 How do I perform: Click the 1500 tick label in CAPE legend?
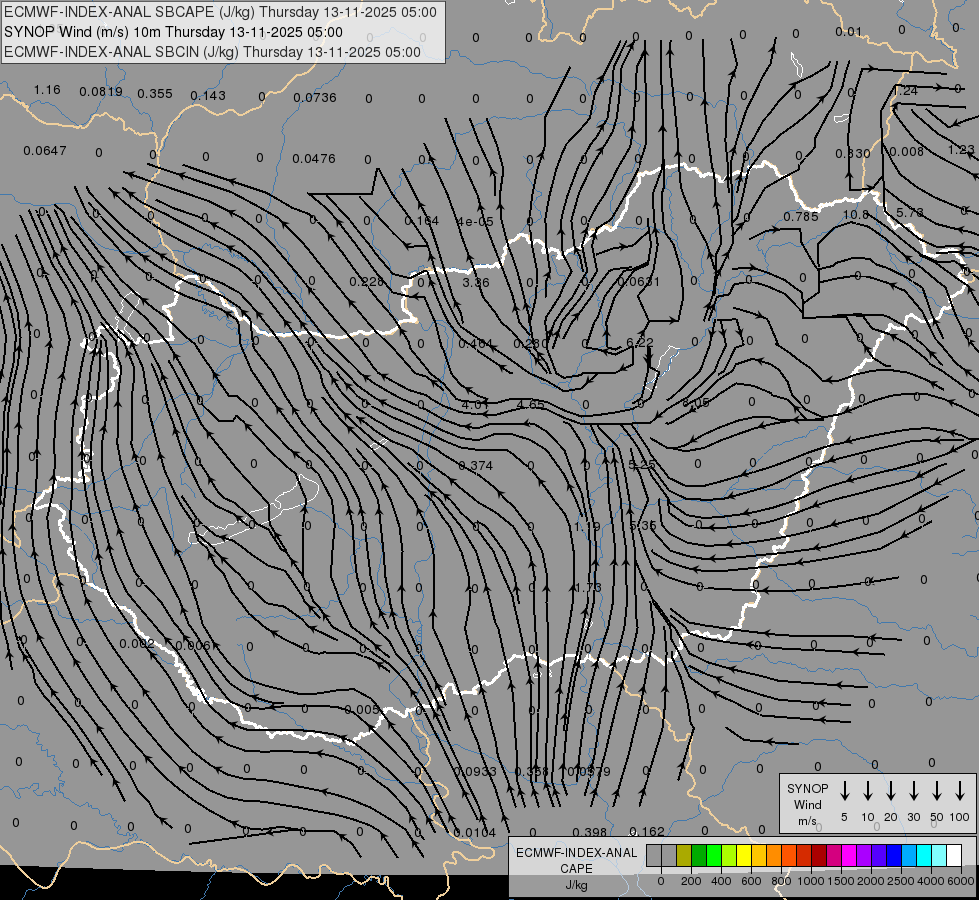pyautogui.click(x=841, y=881)
